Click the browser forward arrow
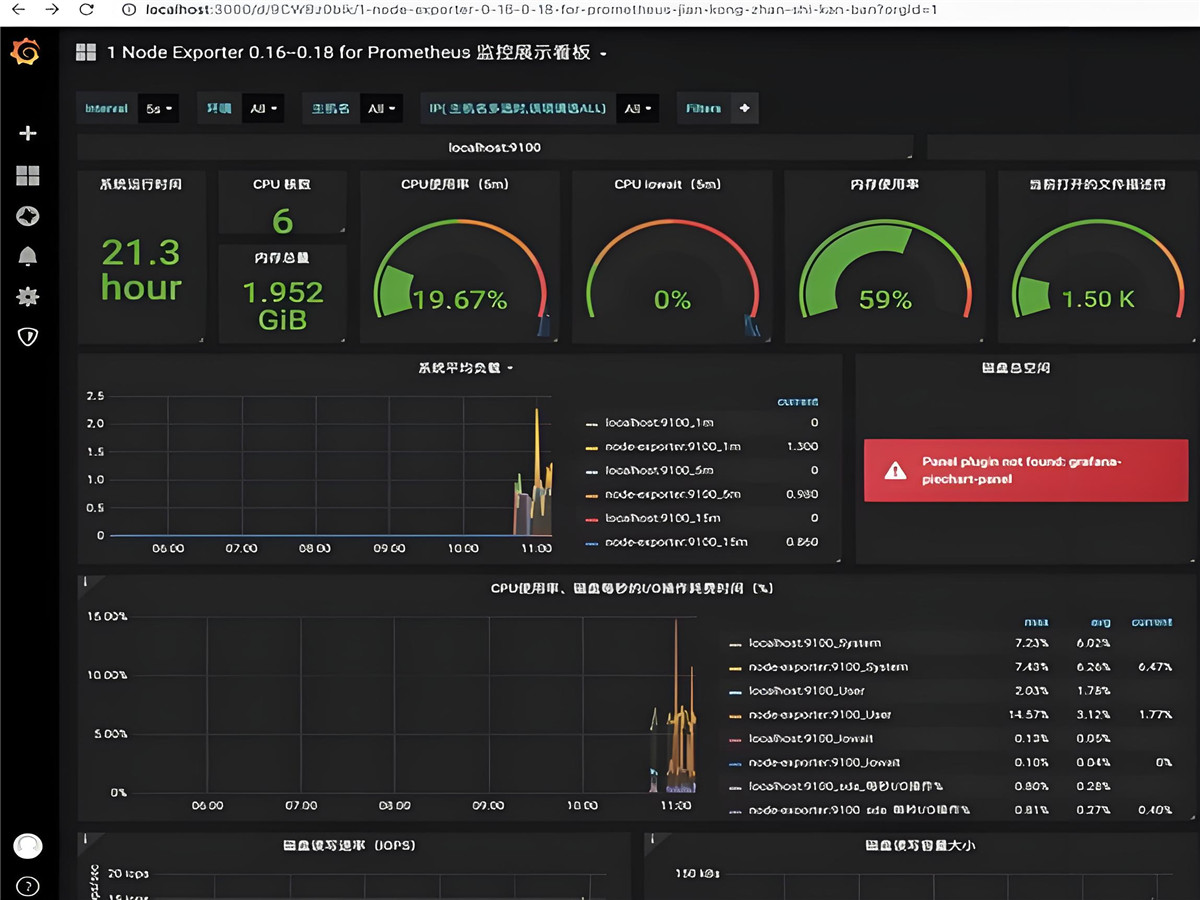 point(52,9)
